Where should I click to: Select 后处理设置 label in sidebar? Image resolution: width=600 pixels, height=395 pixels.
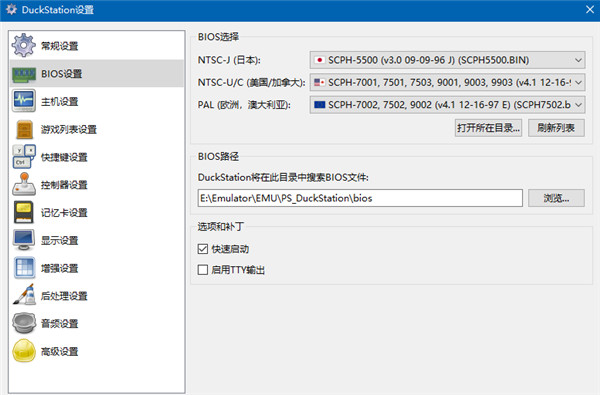[x=64, y=296]
